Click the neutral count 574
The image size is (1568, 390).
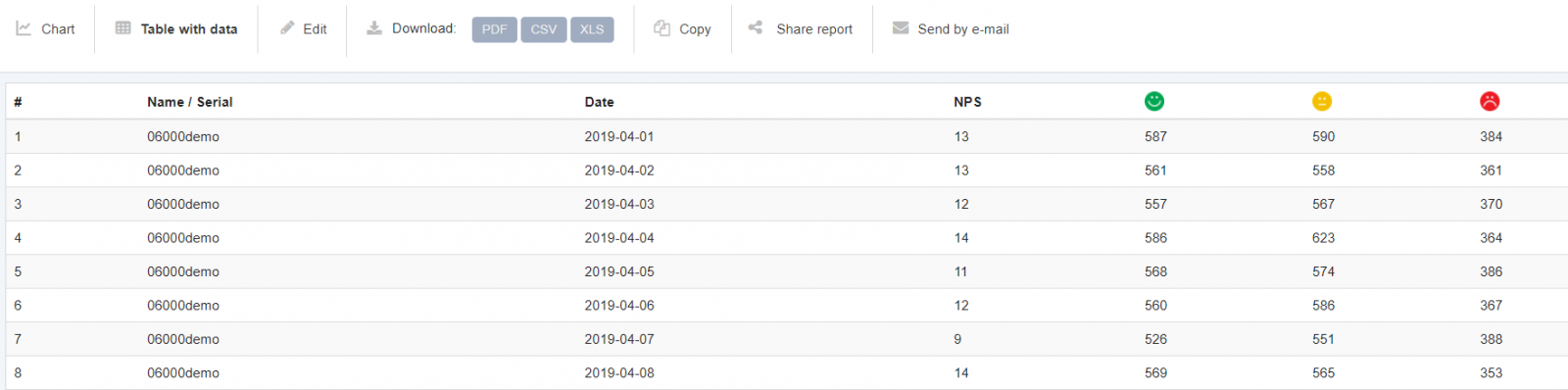(1323, 272)
